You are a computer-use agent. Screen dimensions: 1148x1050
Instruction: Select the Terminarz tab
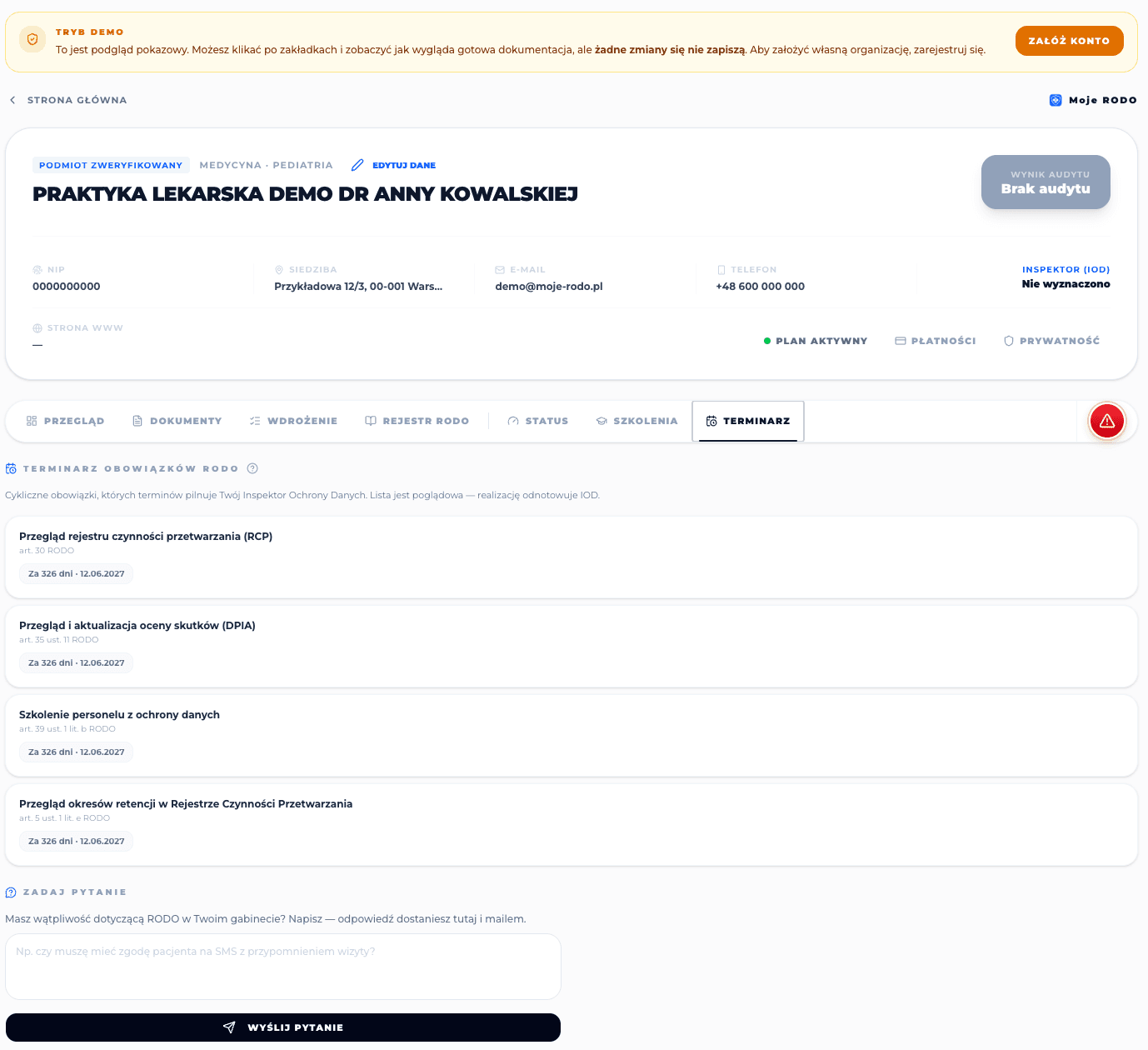point(748,421)
